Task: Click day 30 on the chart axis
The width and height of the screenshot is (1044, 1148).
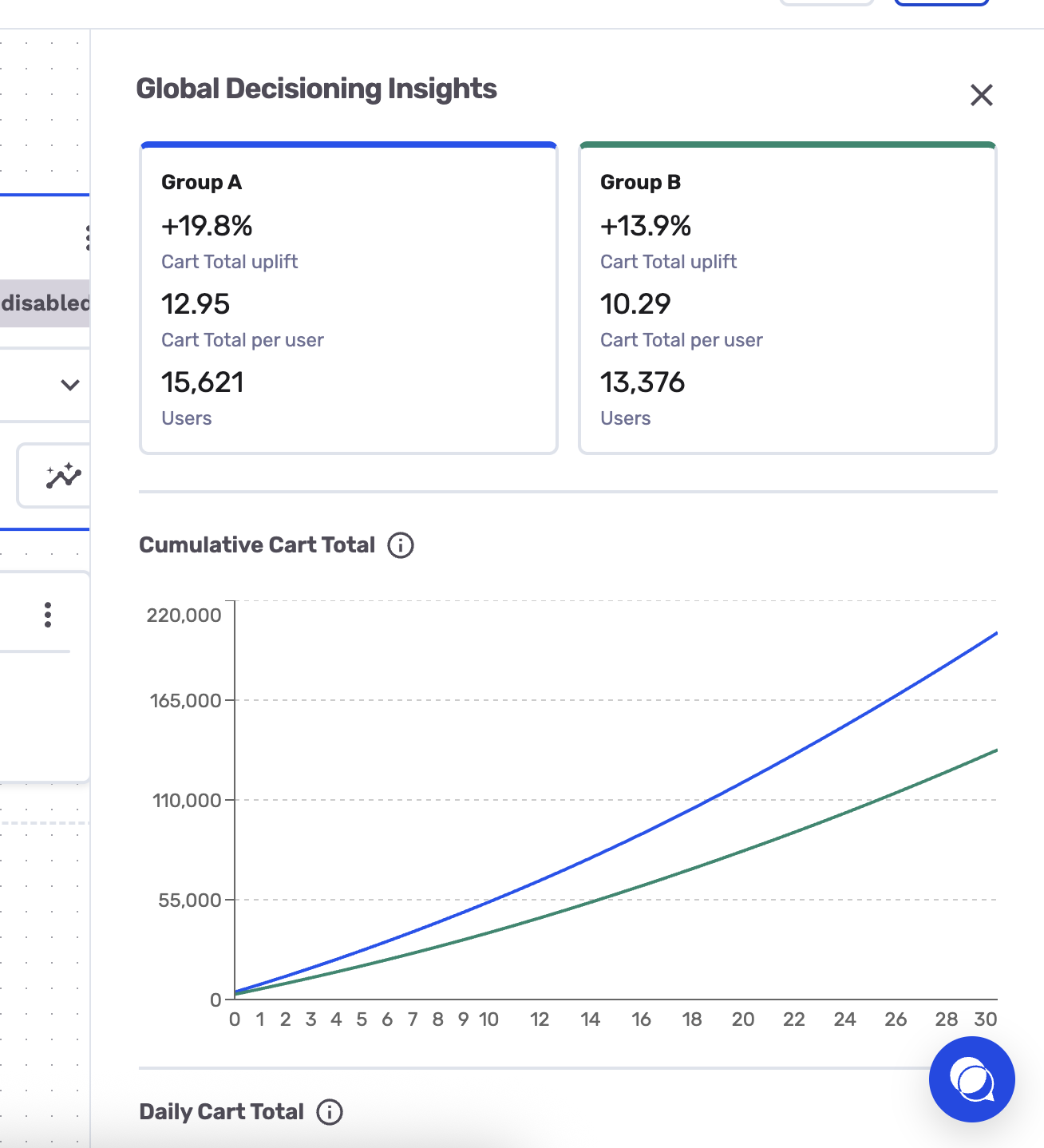Action: 986,1019
